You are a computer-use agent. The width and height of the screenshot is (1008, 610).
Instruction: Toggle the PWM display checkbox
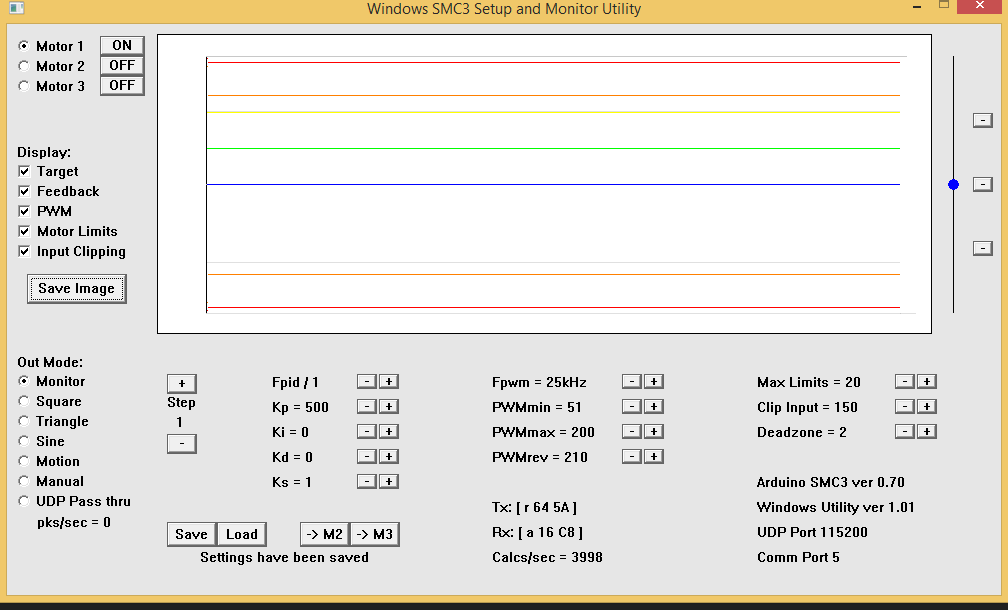(x=24, y=212)
